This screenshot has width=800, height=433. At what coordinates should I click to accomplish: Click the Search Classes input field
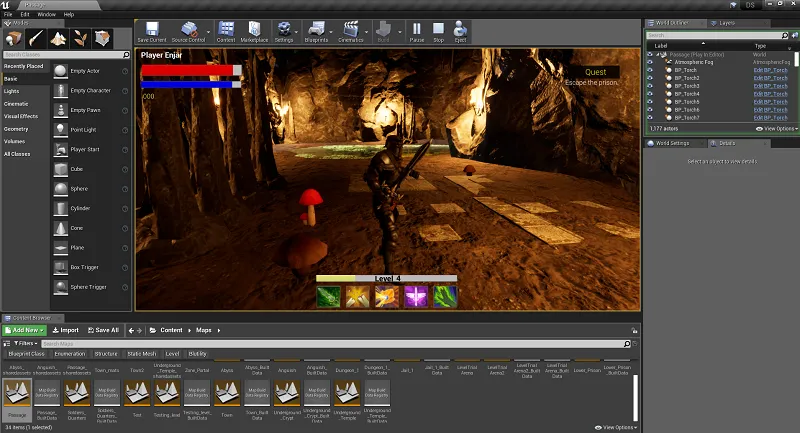pos(66,55)
